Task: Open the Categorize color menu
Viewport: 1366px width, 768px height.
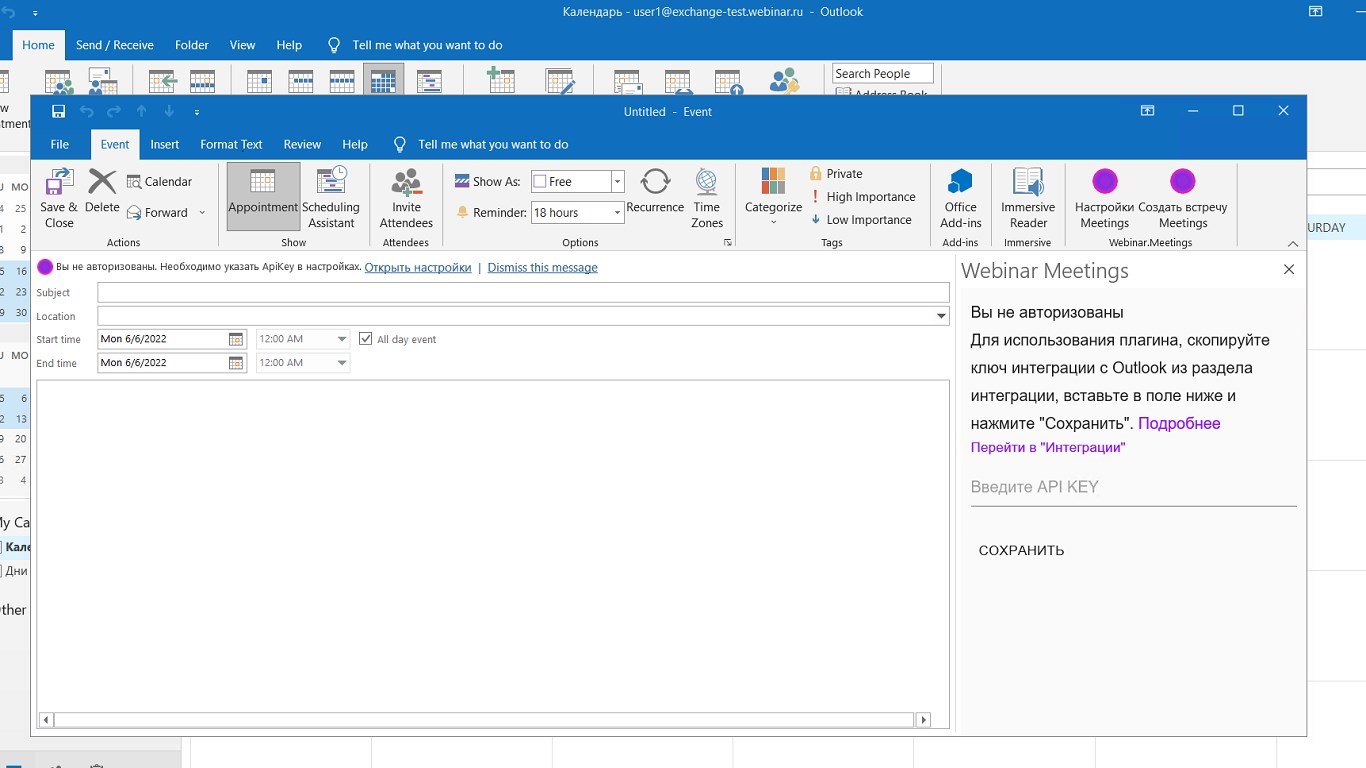Action: (773, 197)
